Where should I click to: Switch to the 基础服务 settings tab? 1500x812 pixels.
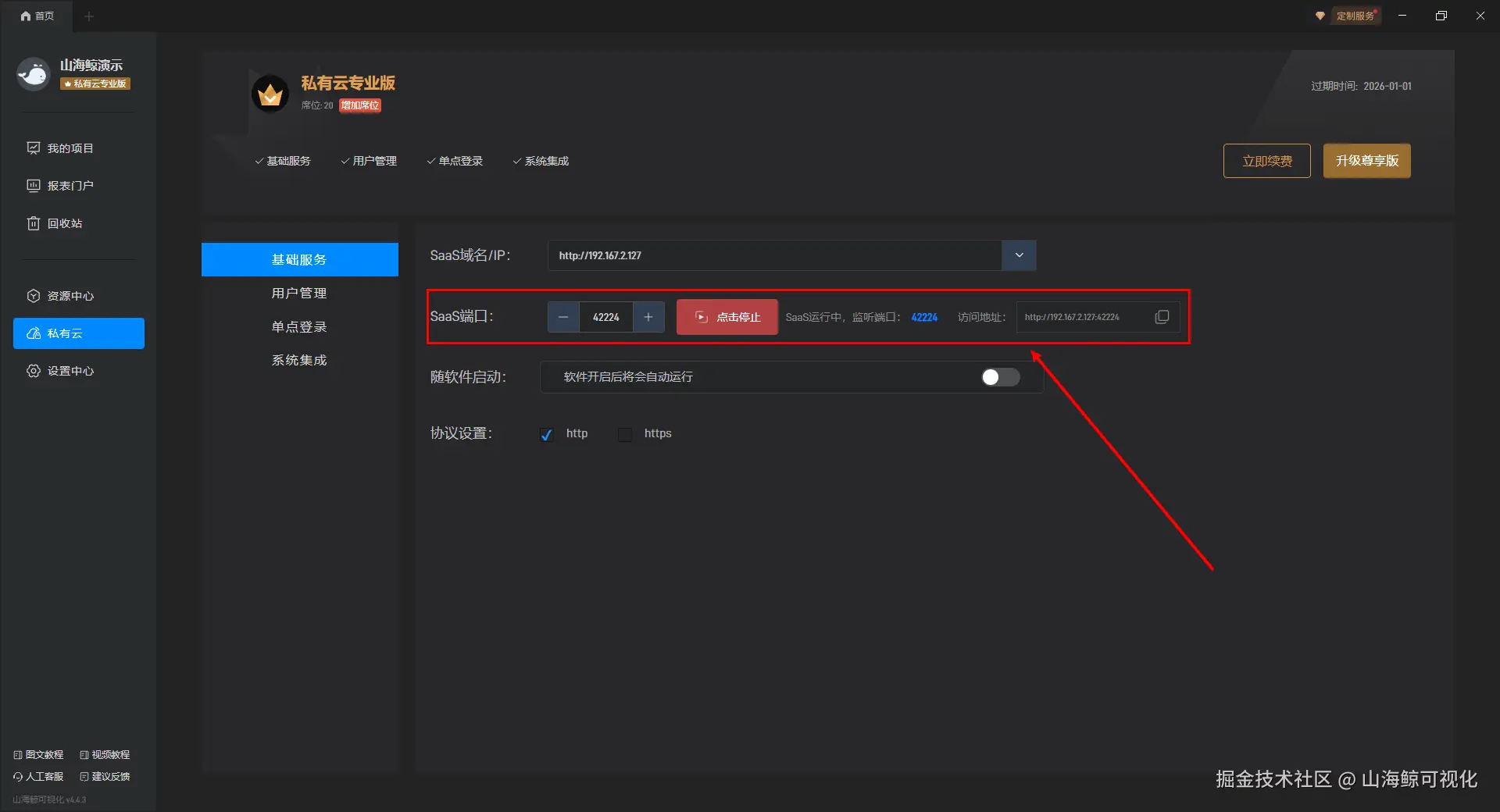300,259
